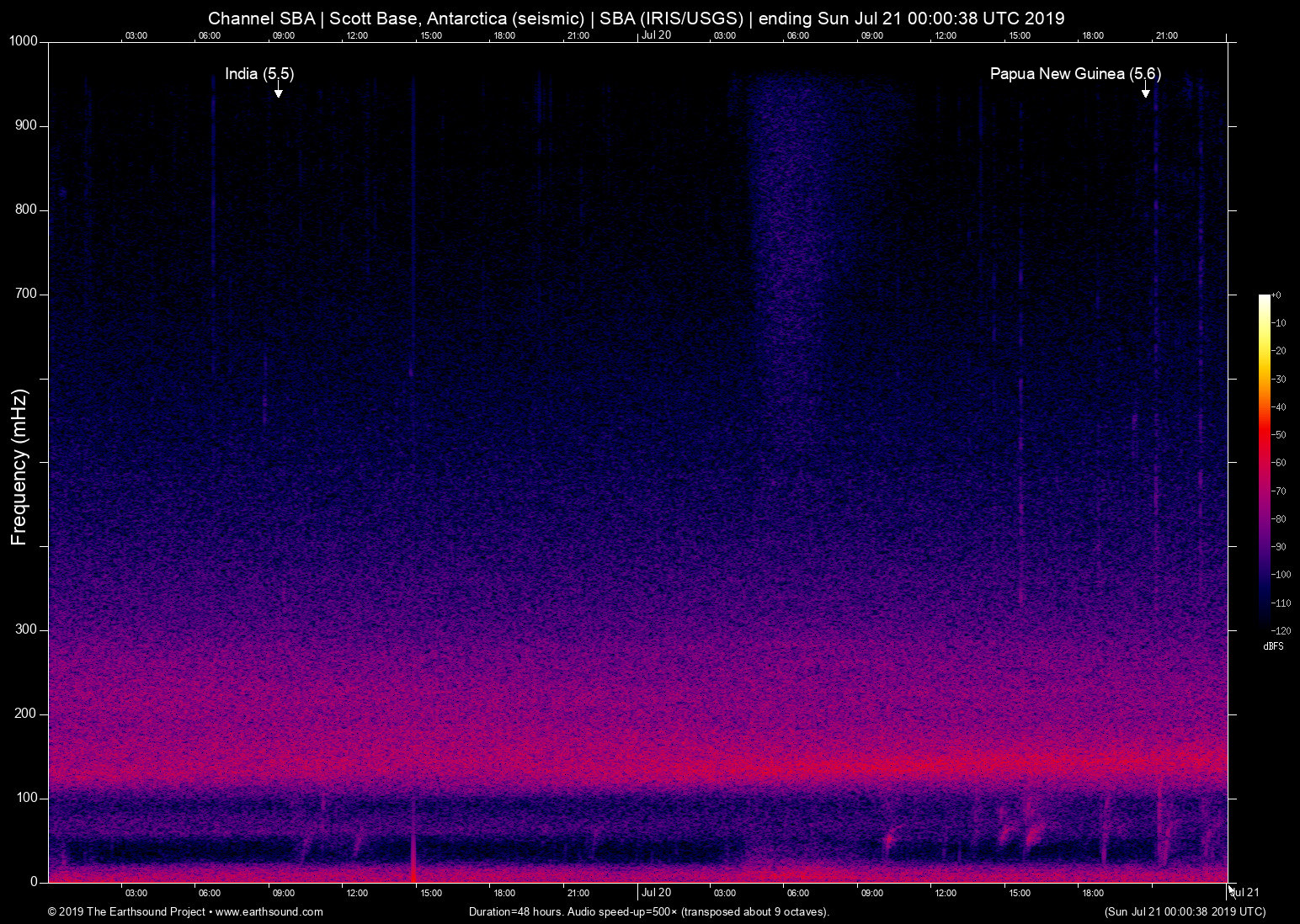1300x924 pixels.
Task: Click the Jul 21 label at bottom right
Action: pos(1244,893)
